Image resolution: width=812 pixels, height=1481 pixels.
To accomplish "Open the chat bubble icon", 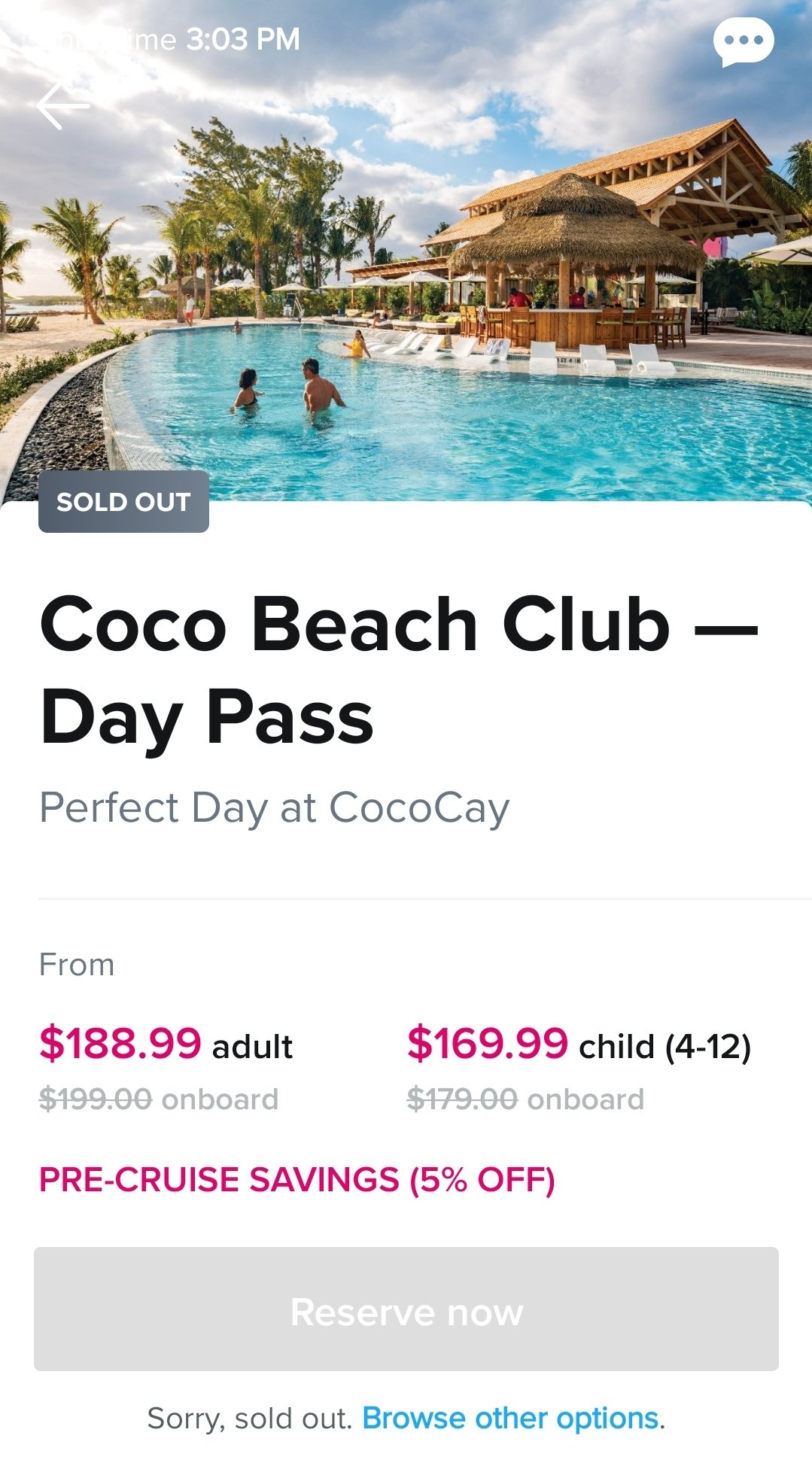I will (x=743, y=41).
